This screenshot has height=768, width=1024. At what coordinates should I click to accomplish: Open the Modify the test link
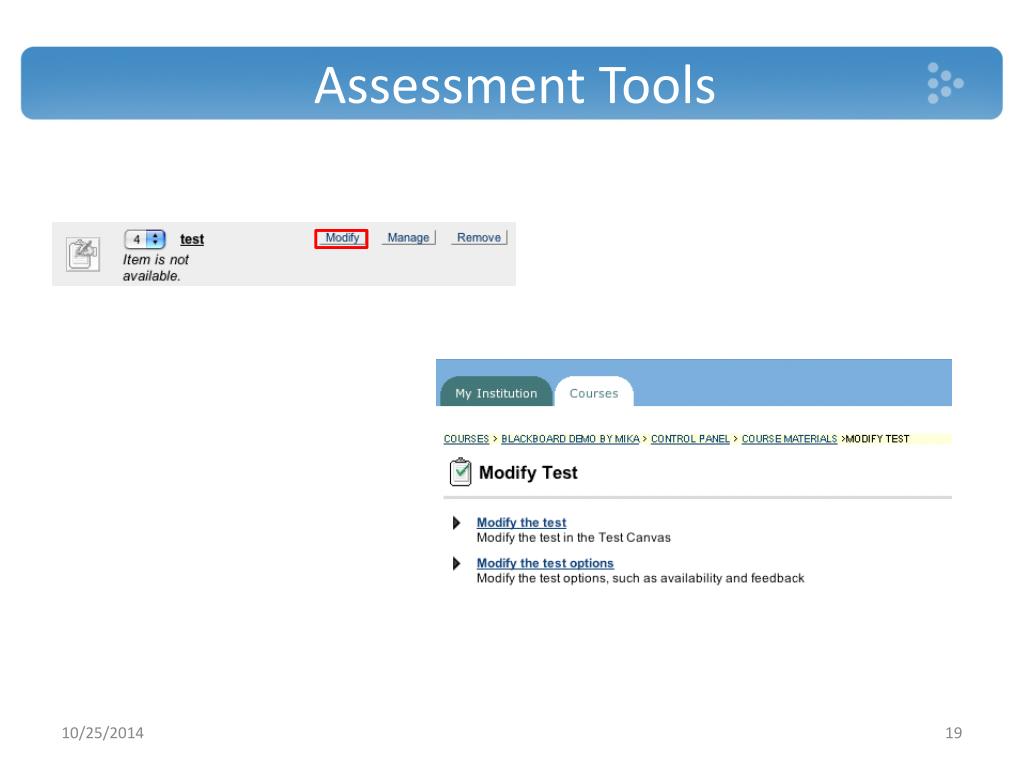tap(521, 522)
